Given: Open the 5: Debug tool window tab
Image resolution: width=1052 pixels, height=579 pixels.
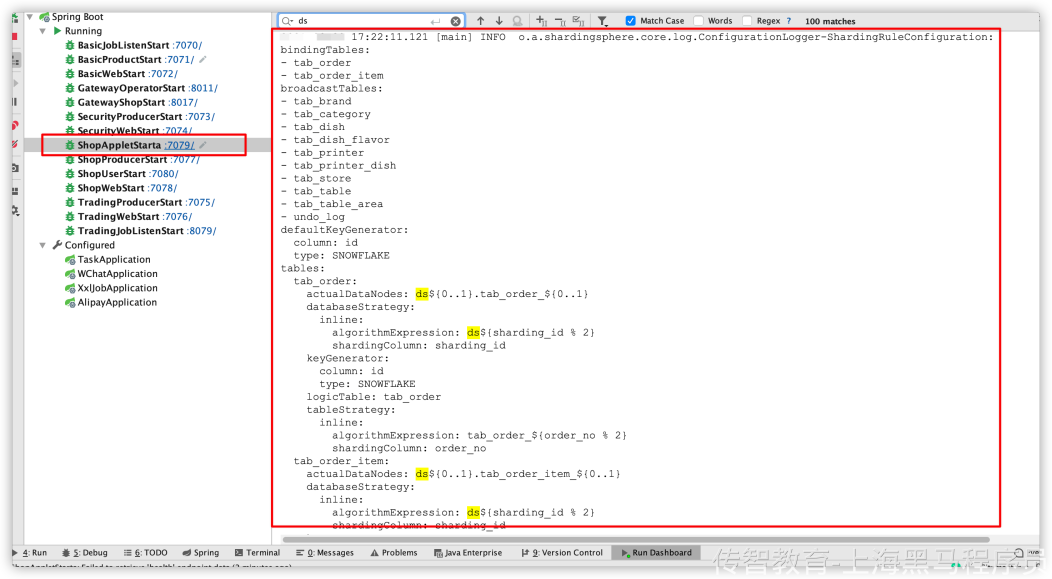Looking at the screenshot, I should click(x=85, y=553).
